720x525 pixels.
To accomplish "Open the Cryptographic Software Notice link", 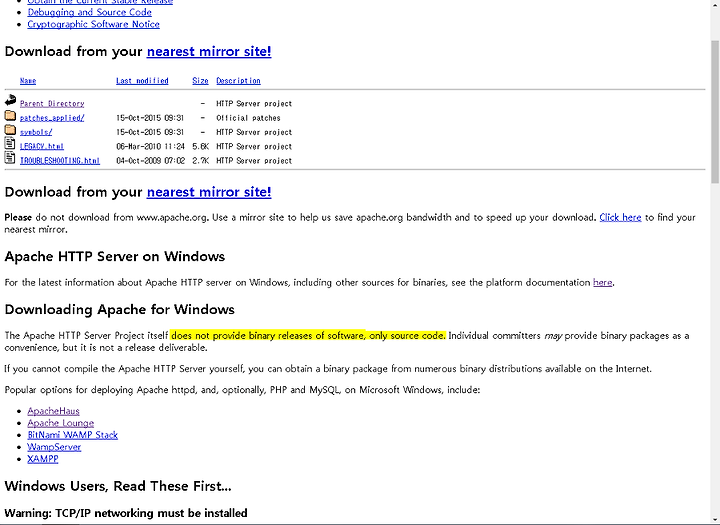I will pyautogui.click(x=94, y=24).
